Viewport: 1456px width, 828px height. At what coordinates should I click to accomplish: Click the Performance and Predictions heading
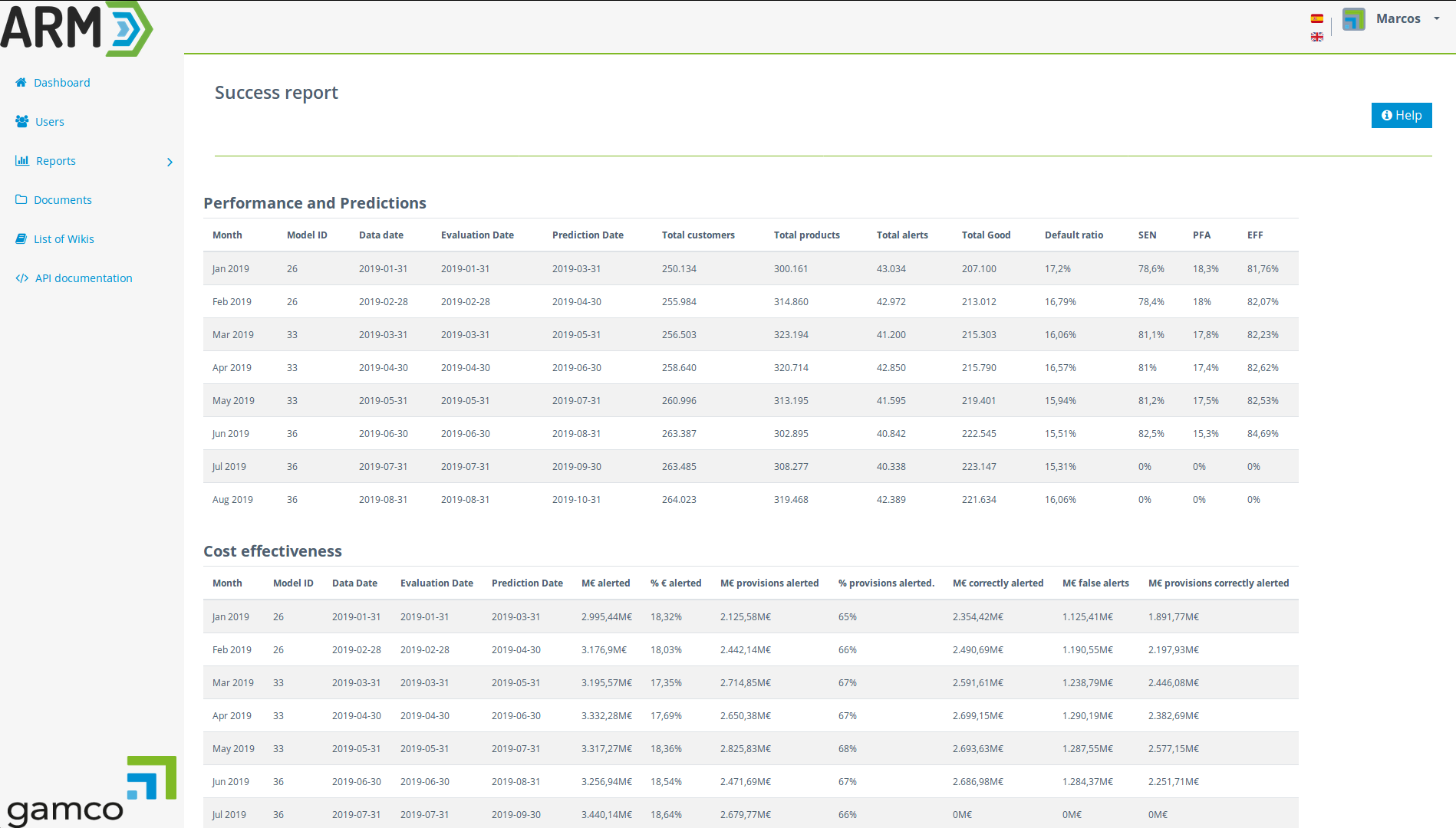[x=315, y=203]
